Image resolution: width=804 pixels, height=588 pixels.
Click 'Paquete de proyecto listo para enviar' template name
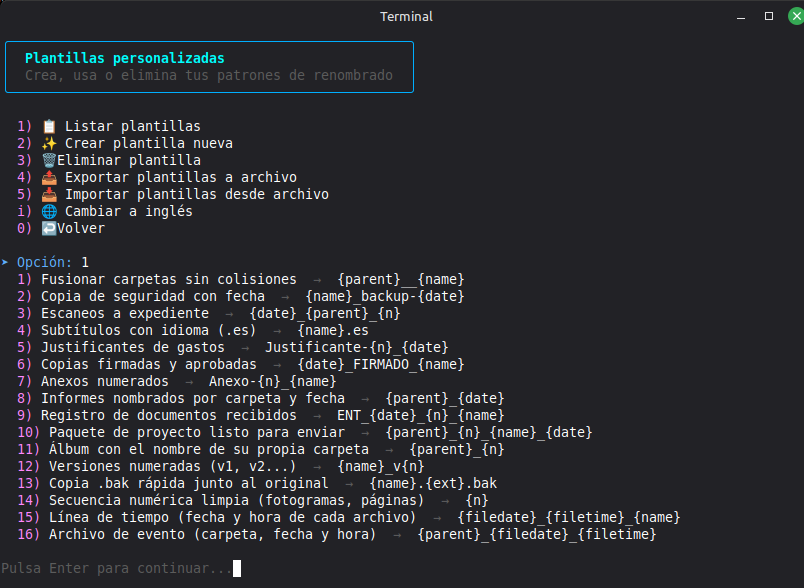(x=197, y=432)
